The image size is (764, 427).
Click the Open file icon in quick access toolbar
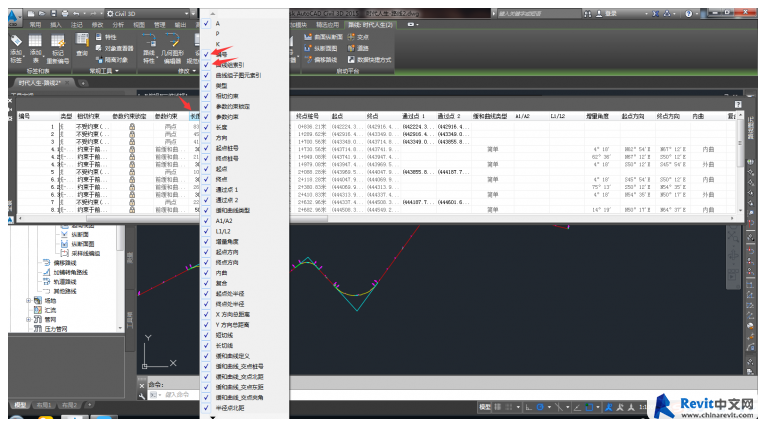(x=42, y=14)
